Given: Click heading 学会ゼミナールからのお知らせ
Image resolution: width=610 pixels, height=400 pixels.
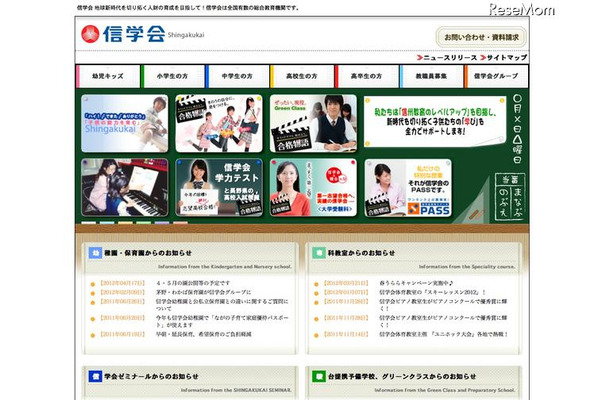Looking at the screenshot, I should (x=151, y=377).
